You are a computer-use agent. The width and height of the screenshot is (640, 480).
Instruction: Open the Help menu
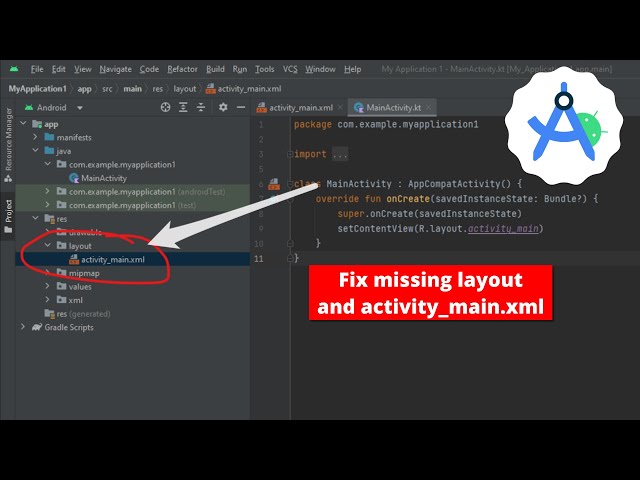tap(352, 69)
